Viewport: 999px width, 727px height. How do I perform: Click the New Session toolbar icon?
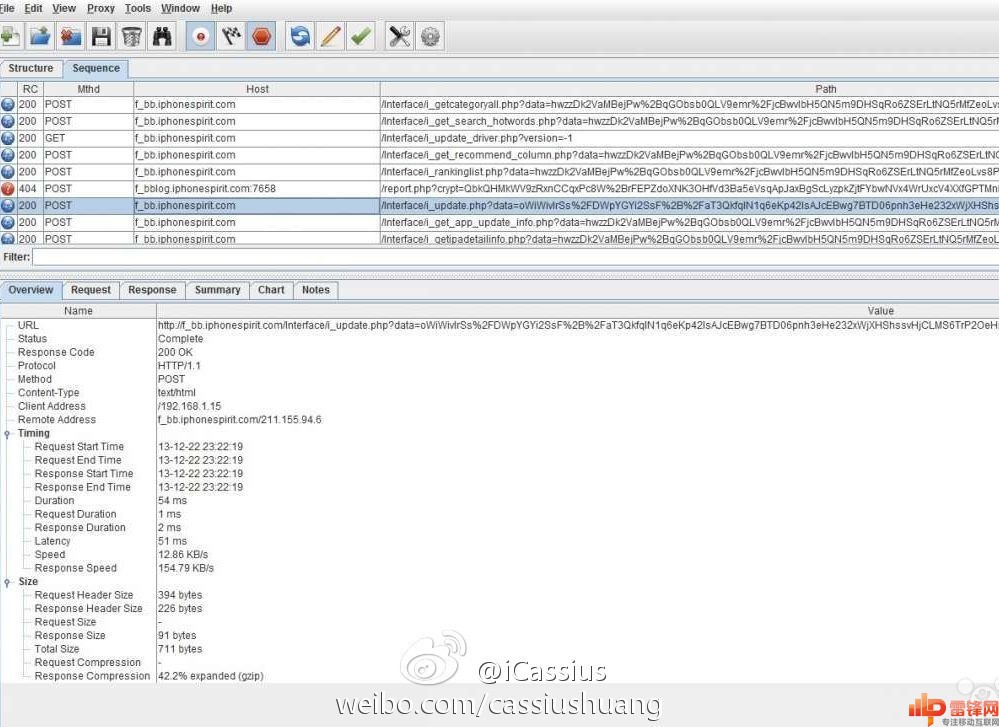pyautogui.click(x=9, y=37)
